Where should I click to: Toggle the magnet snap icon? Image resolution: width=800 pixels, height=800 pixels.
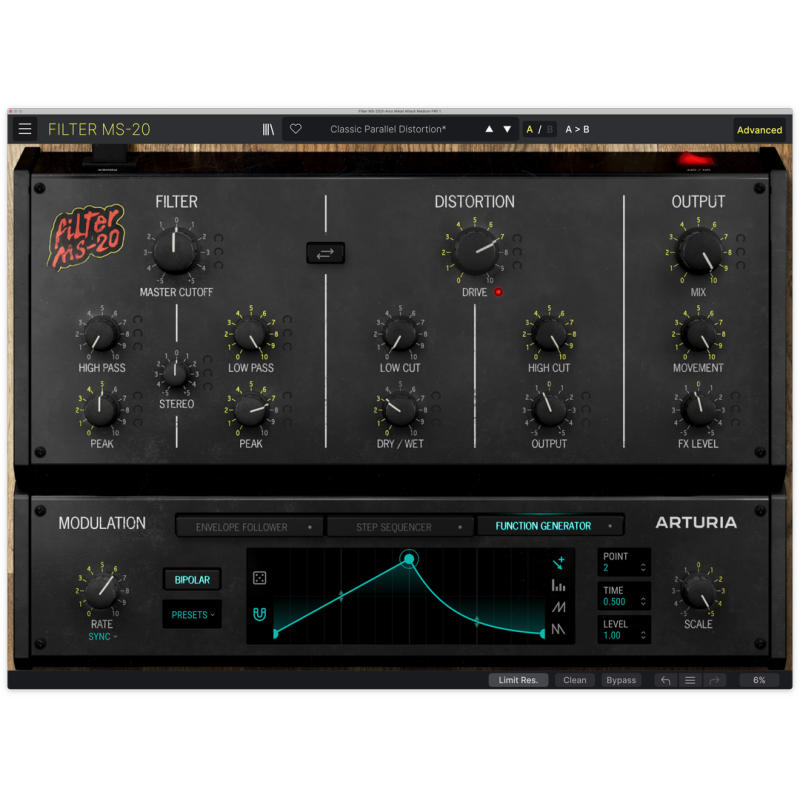point(259,614)
